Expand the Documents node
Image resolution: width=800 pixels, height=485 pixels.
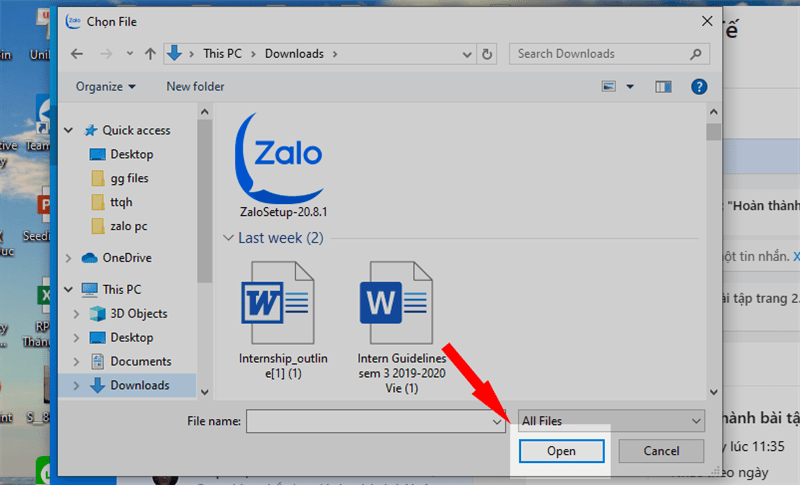coord(77,362)
